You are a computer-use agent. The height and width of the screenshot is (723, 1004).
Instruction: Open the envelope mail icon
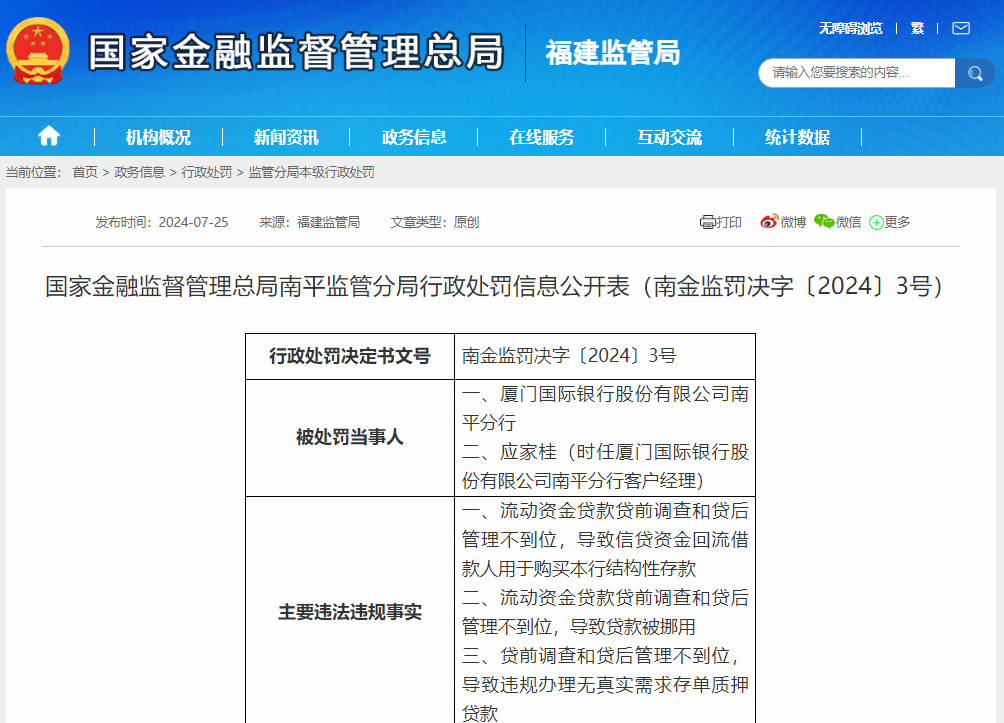pyautogui.click(x=960, y=28)
